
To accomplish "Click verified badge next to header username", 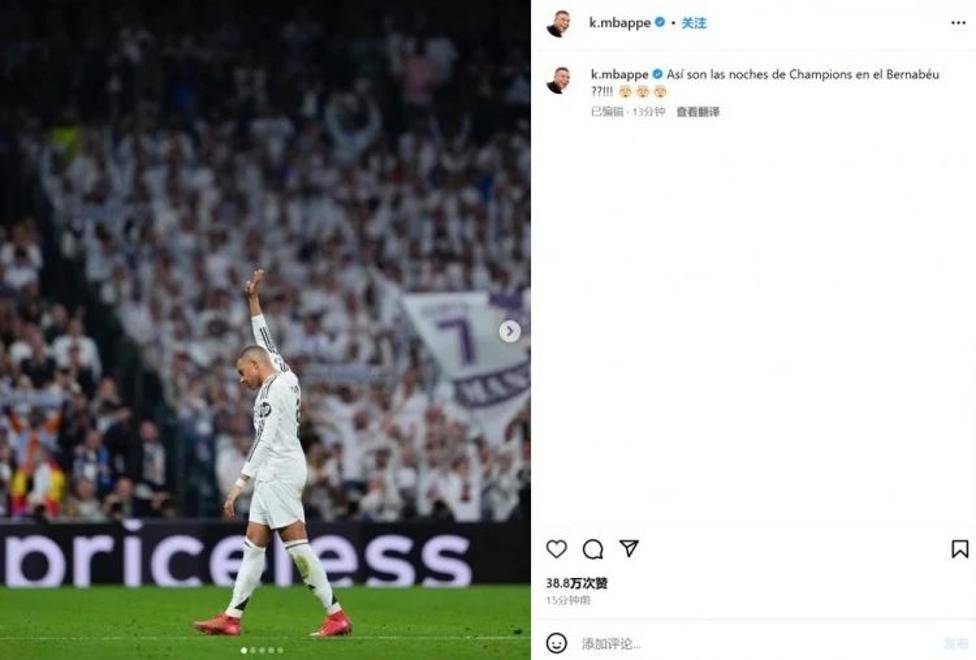I will (660, 22).
